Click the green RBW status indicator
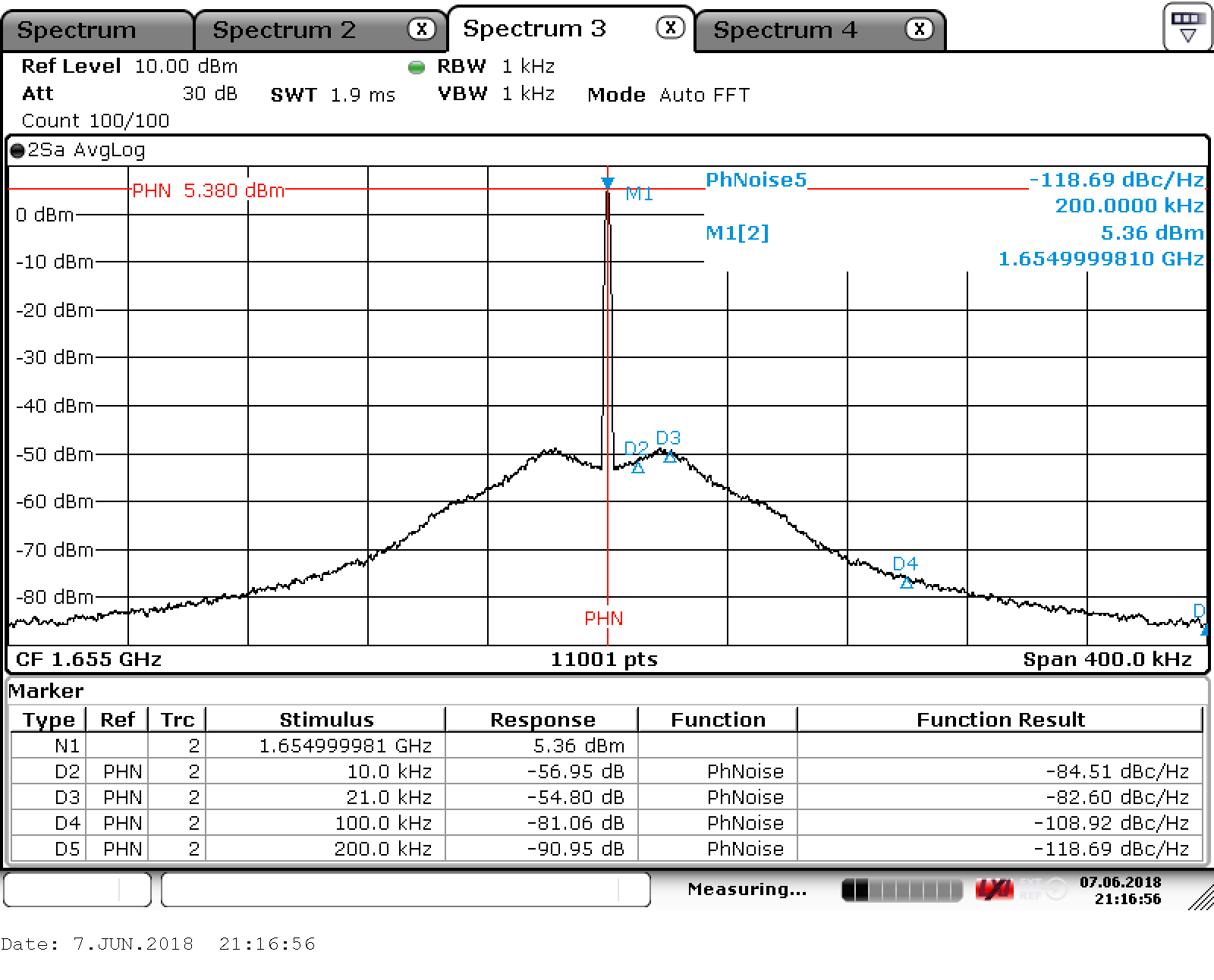 416,68
